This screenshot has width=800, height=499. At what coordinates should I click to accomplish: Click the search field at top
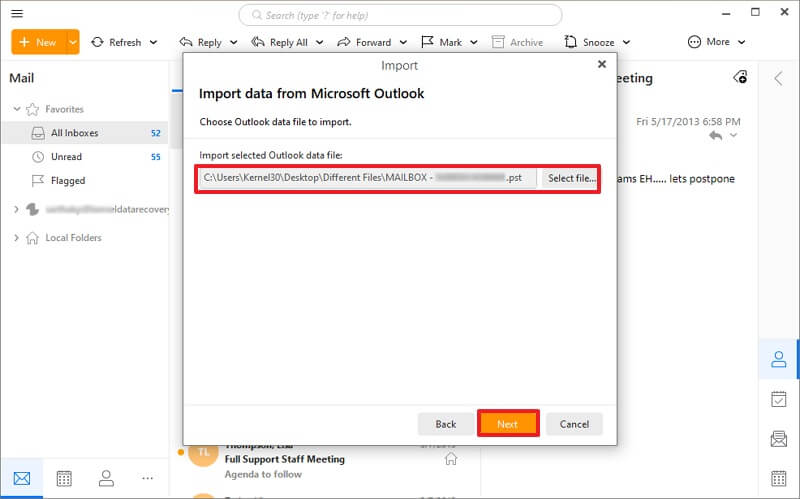[400, 15]
